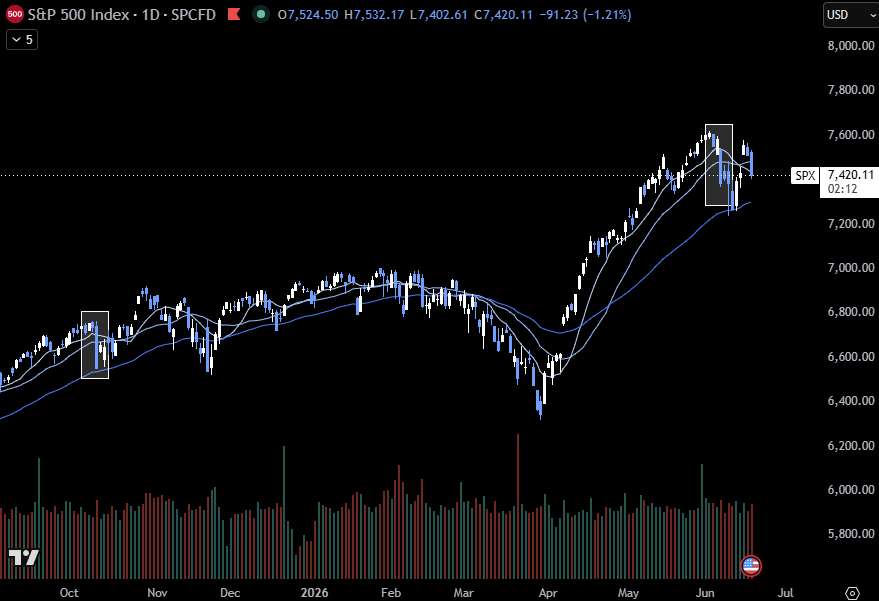Click the 7,420.11 current price label
The width and height of the screenshot is (879, 601).
click(850, 175)
